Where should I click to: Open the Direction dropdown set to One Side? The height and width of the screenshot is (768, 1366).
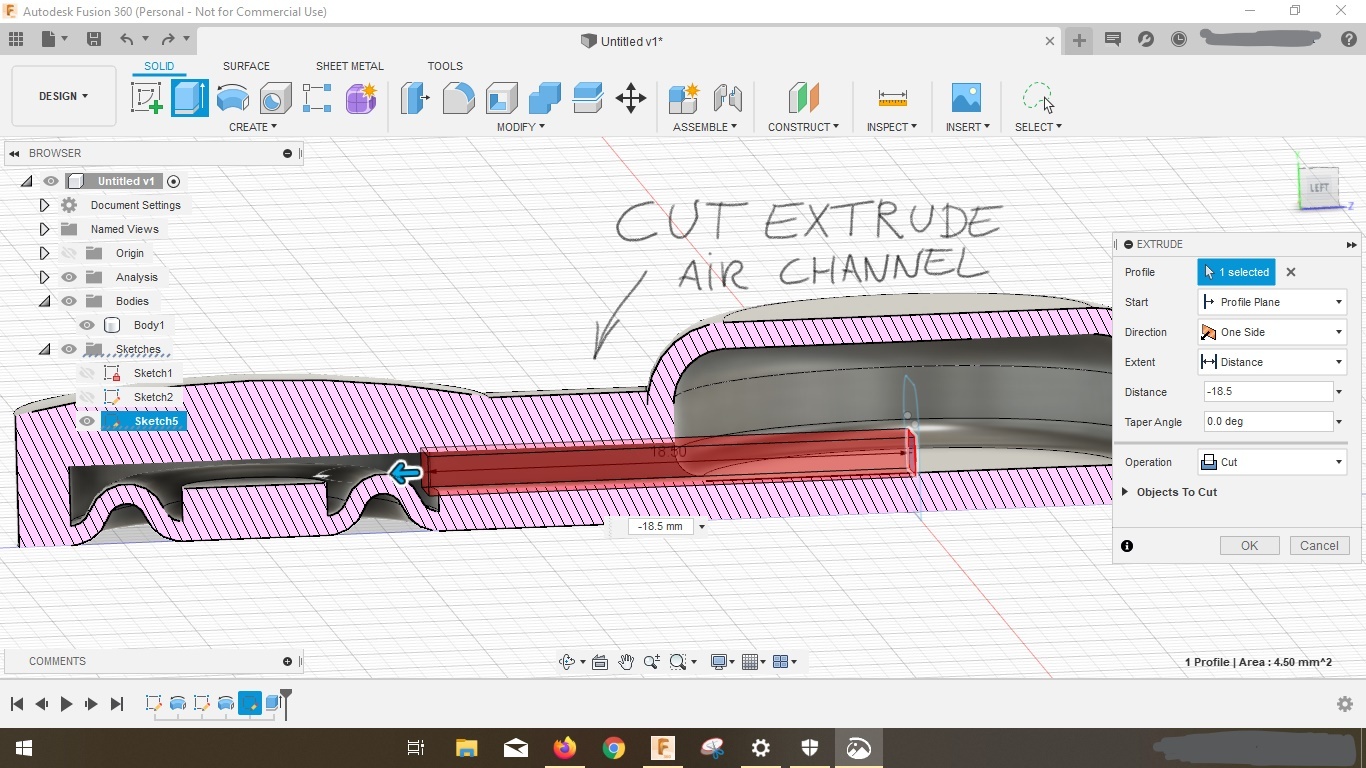coord(1273,332)
